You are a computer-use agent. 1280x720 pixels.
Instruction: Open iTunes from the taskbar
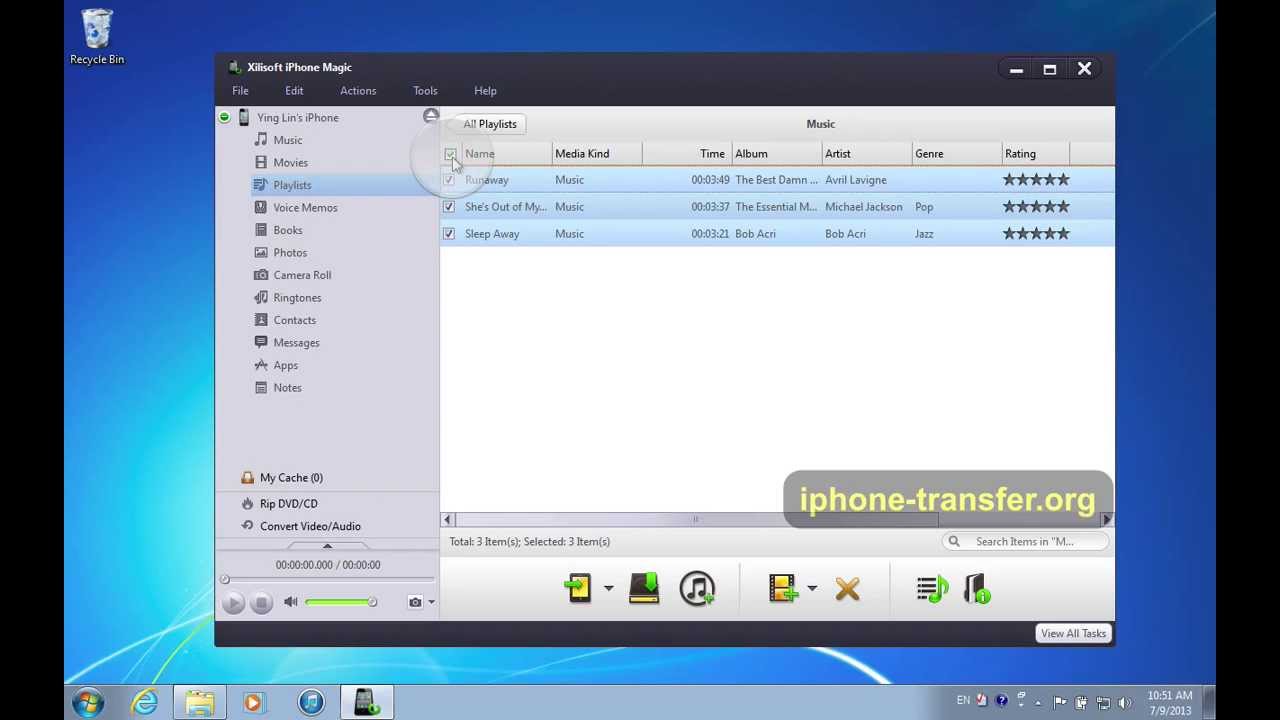click(311, 703)
